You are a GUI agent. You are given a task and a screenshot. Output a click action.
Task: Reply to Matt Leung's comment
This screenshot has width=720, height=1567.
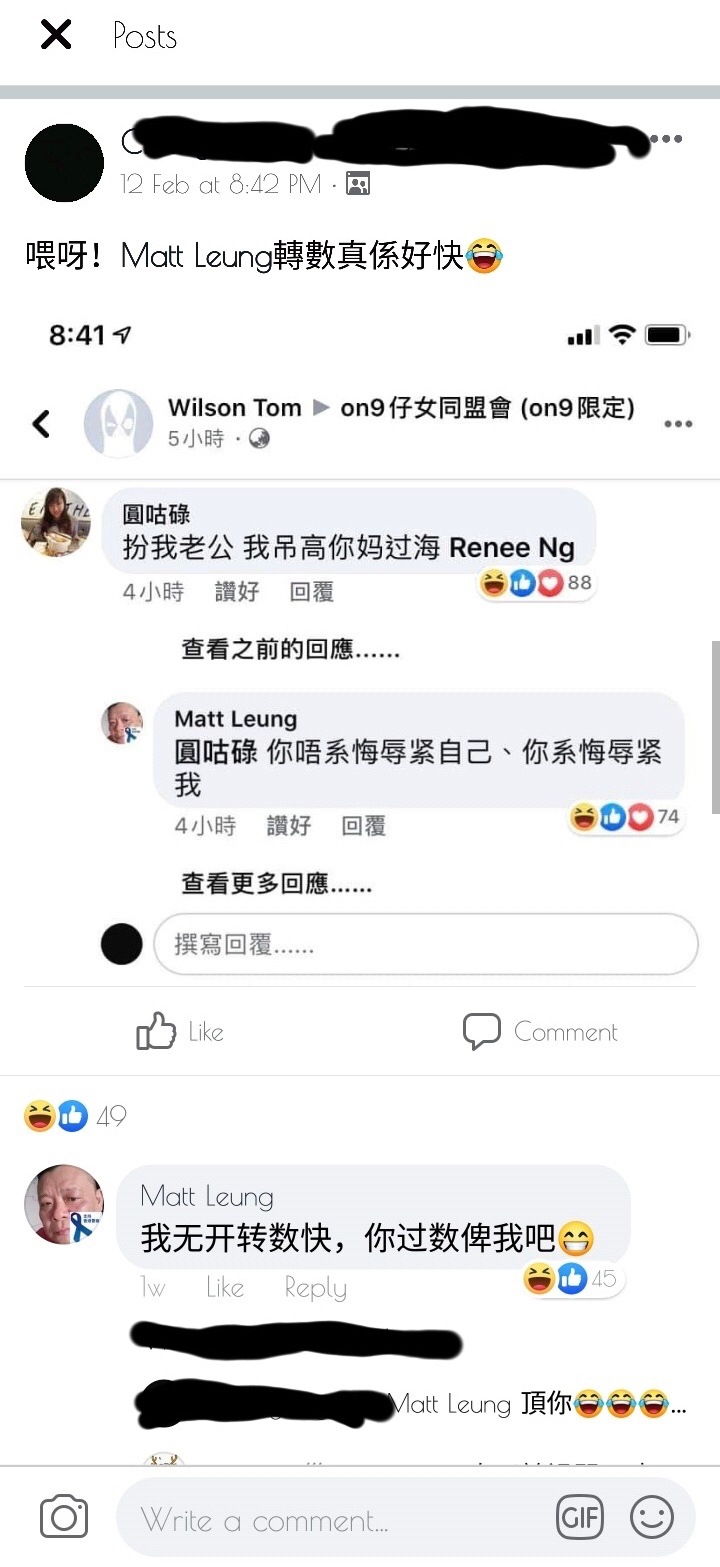coord(315,1288)
